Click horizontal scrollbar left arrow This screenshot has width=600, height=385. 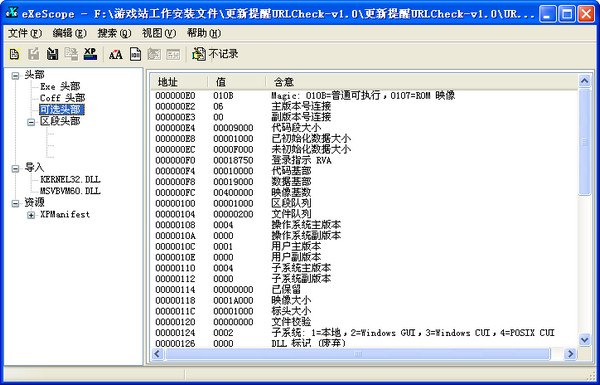[x=157, y=354]
